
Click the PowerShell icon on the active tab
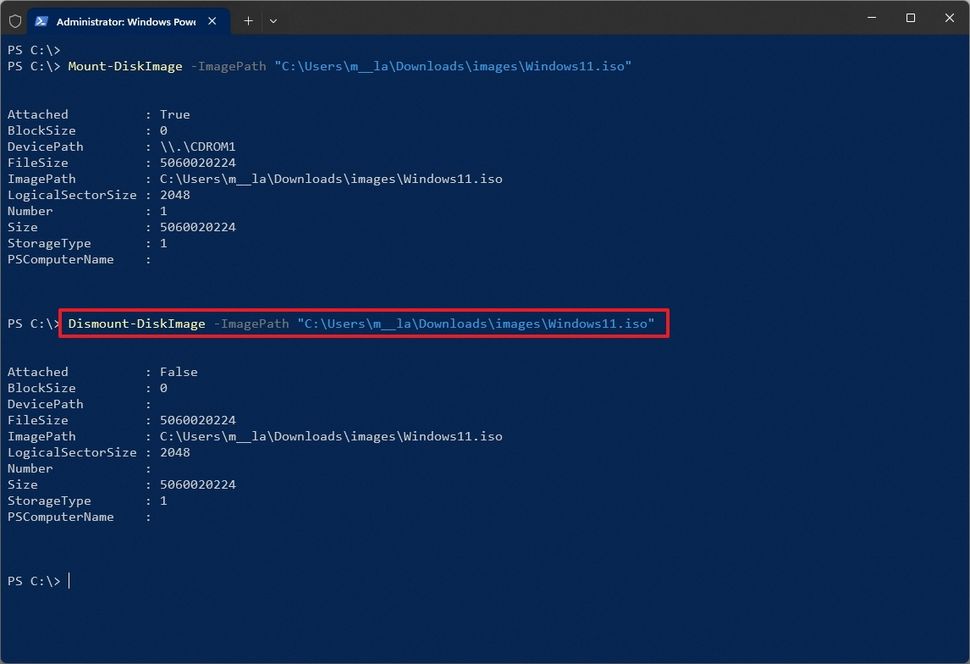click(40, 20)
